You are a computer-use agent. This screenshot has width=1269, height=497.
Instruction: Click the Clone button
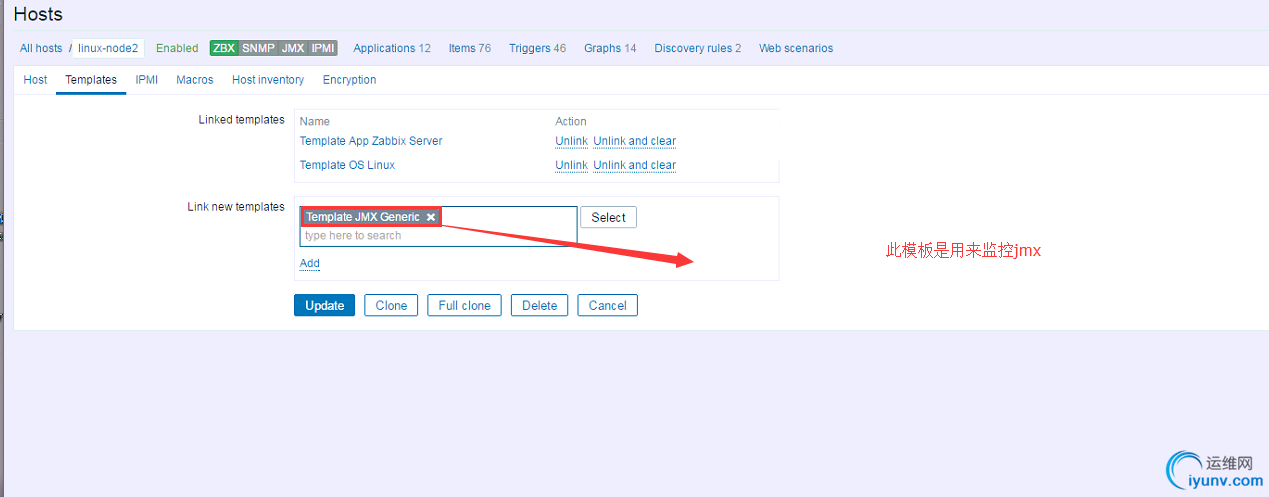tap(391, 305)
